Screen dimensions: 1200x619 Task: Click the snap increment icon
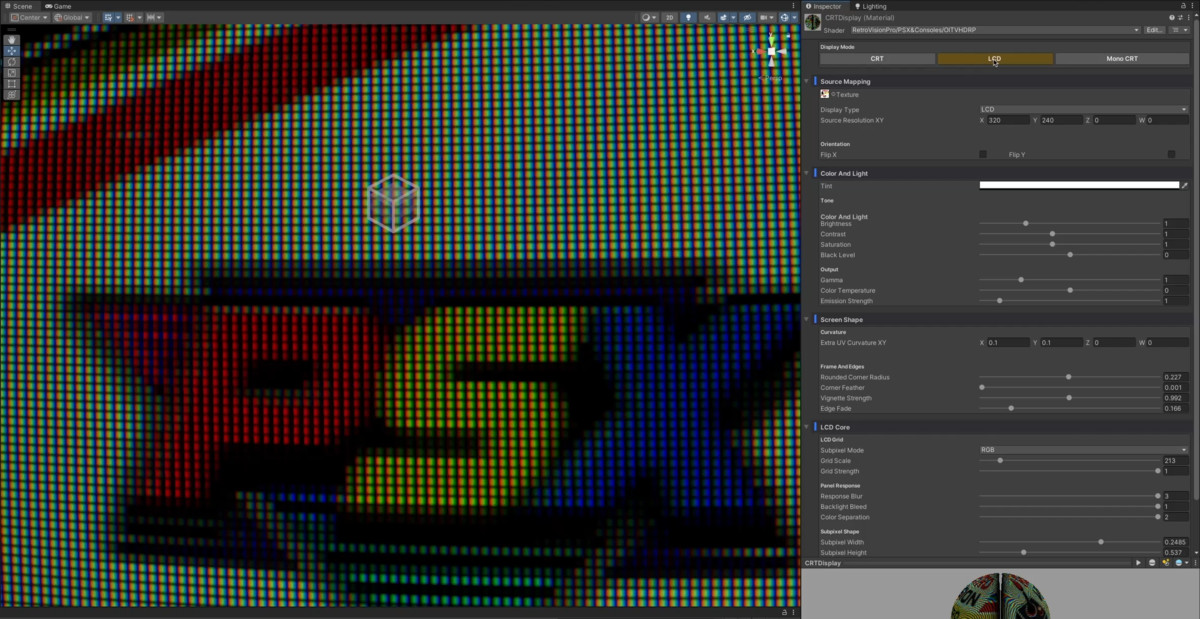tap(151, 17)
